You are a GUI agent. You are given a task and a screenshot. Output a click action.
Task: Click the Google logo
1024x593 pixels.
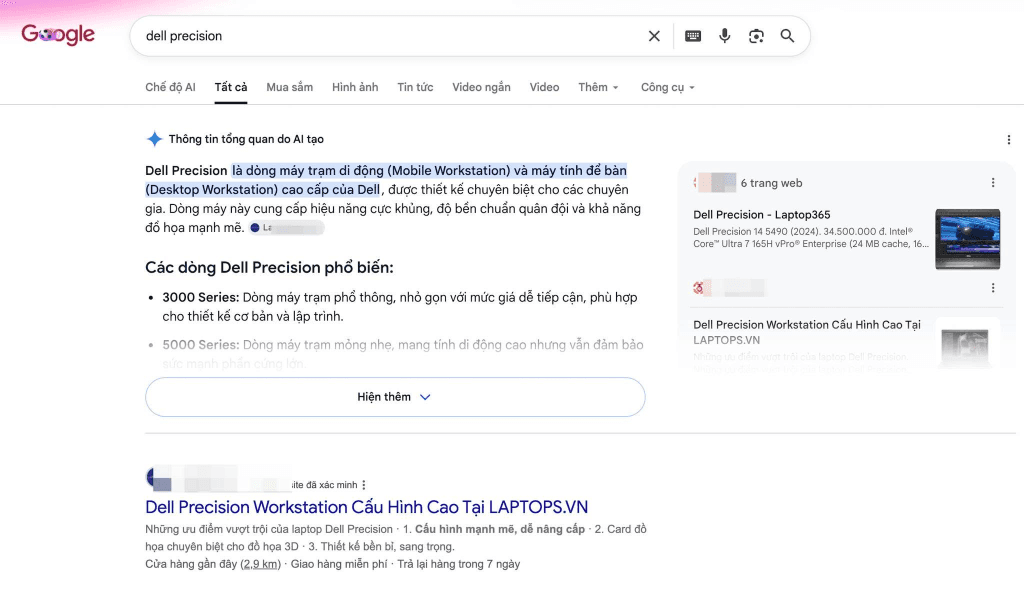click(58, 34)
